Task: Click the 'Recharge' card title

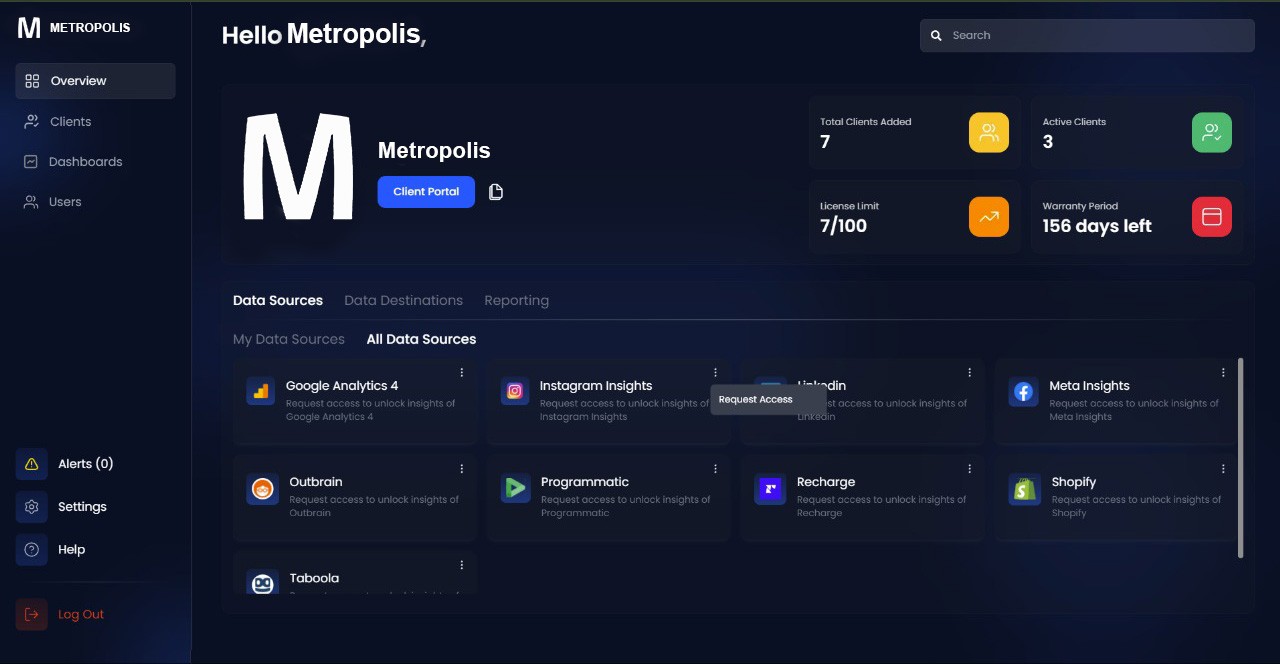Action: click(826, 482)
